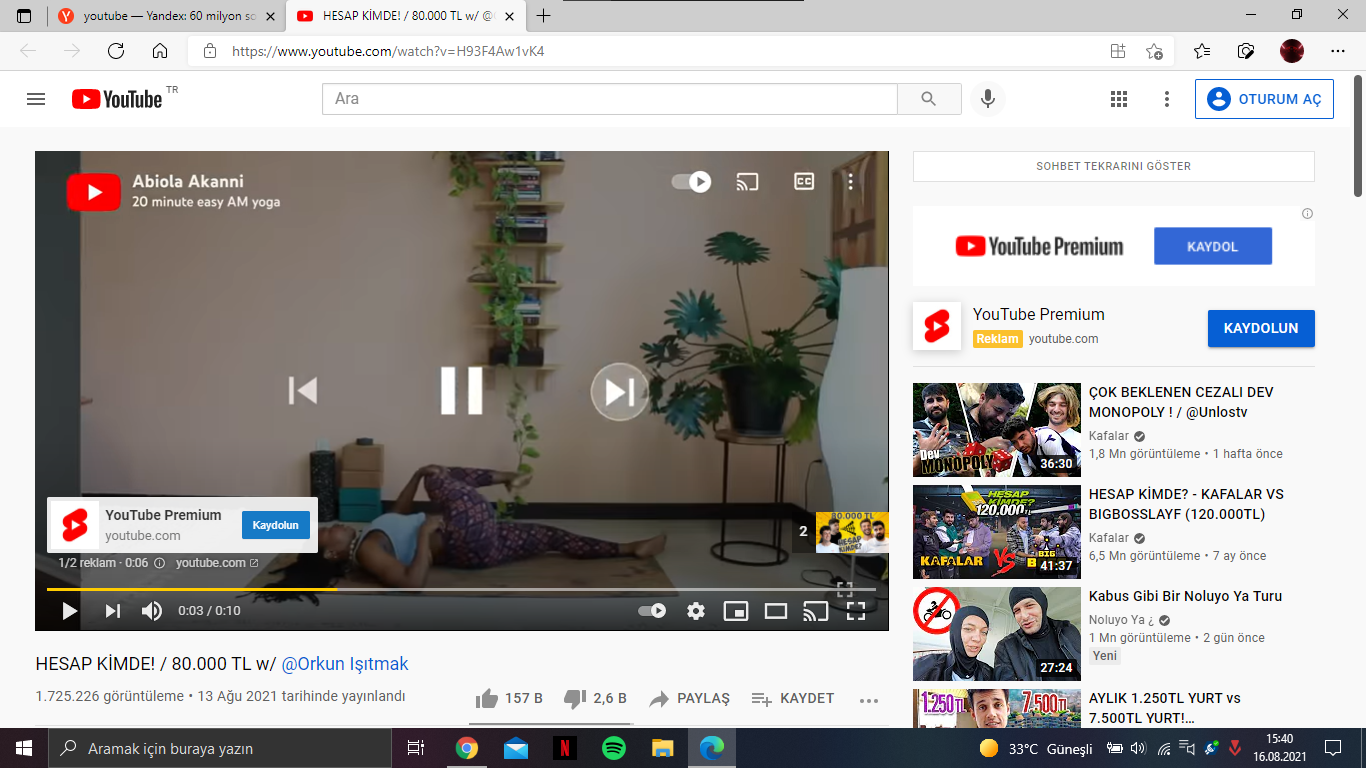The image size is (1366, 768).
Task: Toggle the autoplay switch in bottom control bar
Action: click(652, 611)
